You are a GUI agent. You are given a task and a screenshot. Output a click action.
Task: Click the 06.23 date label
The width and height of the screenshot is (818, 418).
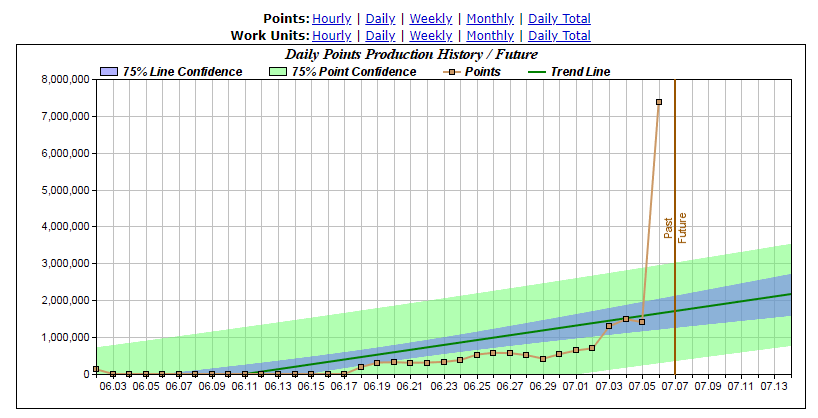tap(443, 386)
